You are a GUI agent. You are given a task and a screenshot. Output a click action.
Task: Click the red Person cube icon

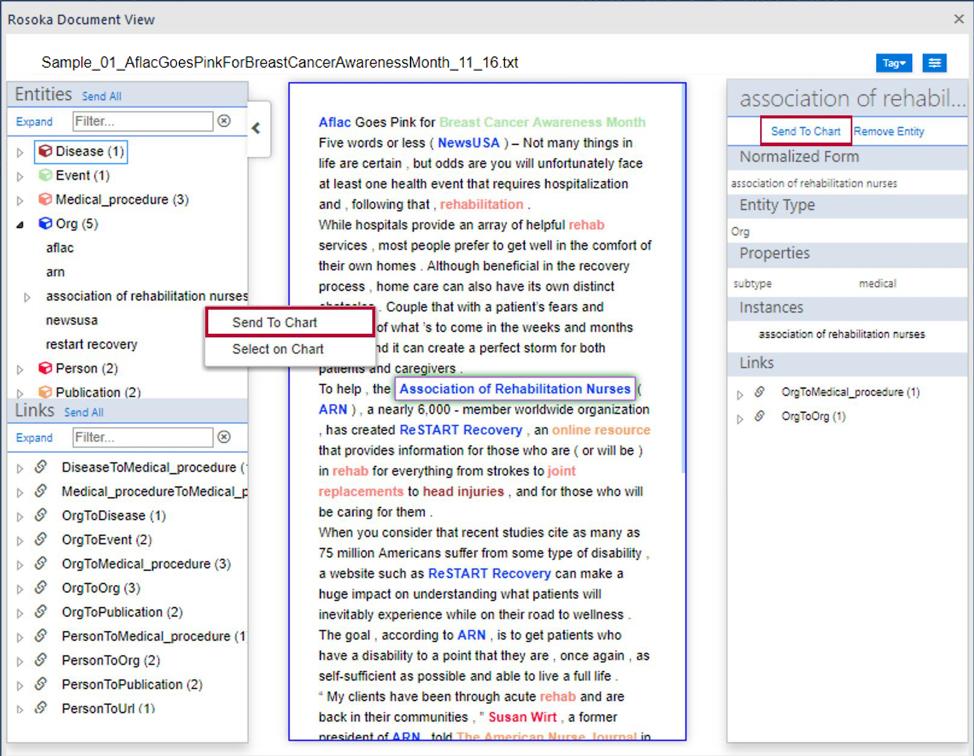(45, 369)
